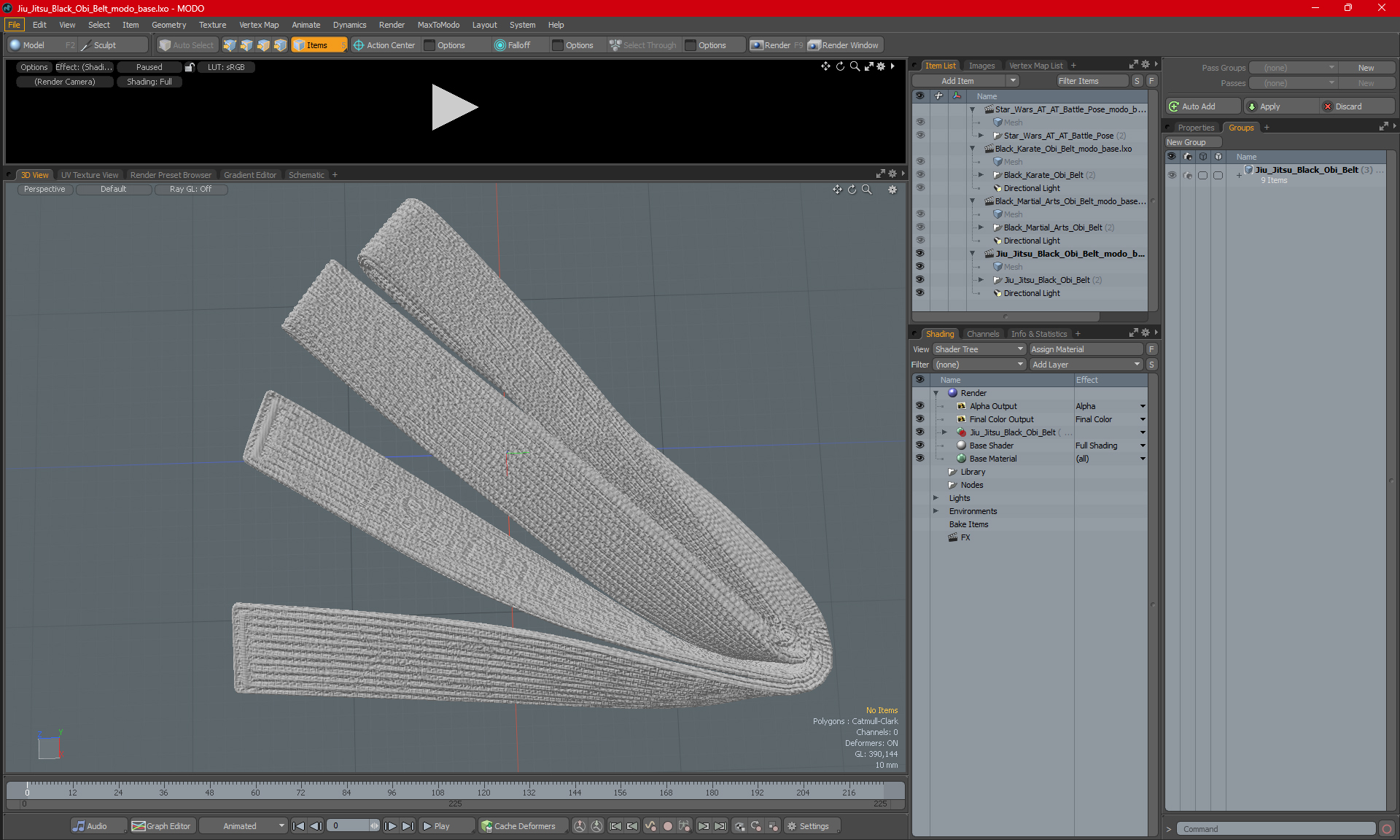Click the Cache Deformers icon
Screen dimensions: 1400x840
[486, 826]
